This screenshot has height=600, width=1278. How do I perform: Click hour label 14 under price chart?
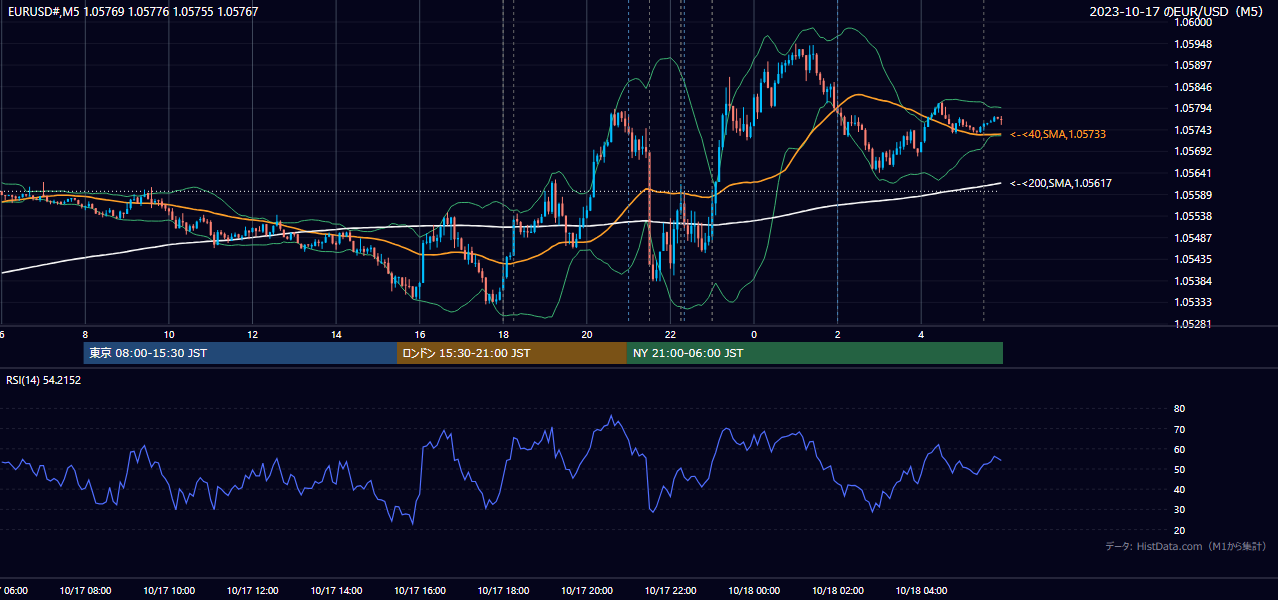(336, 335)
